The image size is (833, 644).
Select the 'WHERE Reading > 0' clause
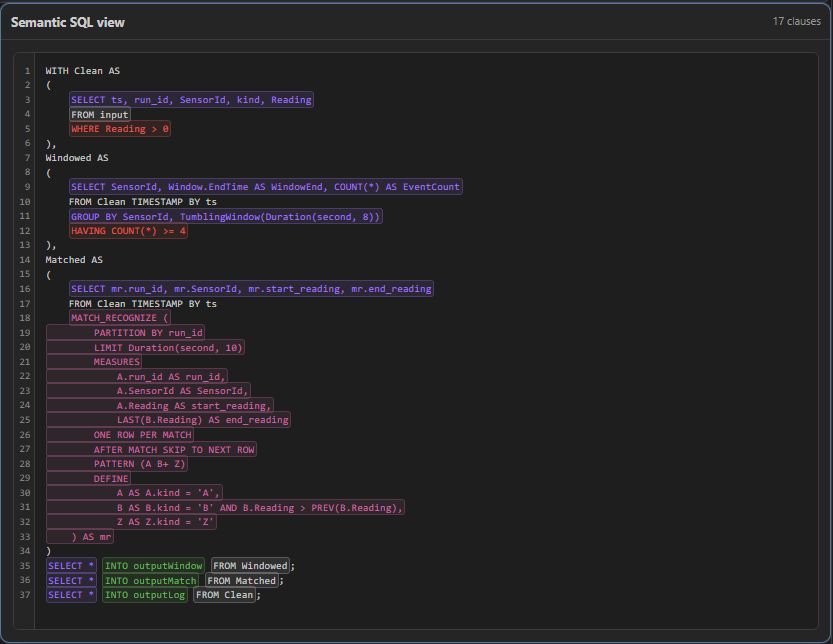point(120,129)
